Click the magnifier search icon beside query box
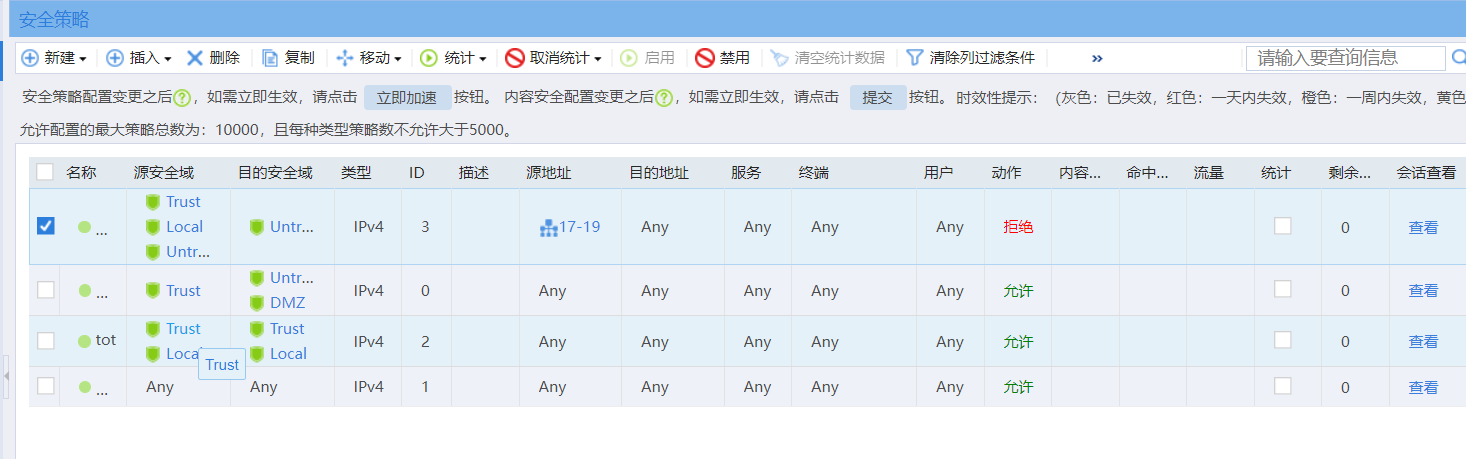 click(x=1459, y=58)
